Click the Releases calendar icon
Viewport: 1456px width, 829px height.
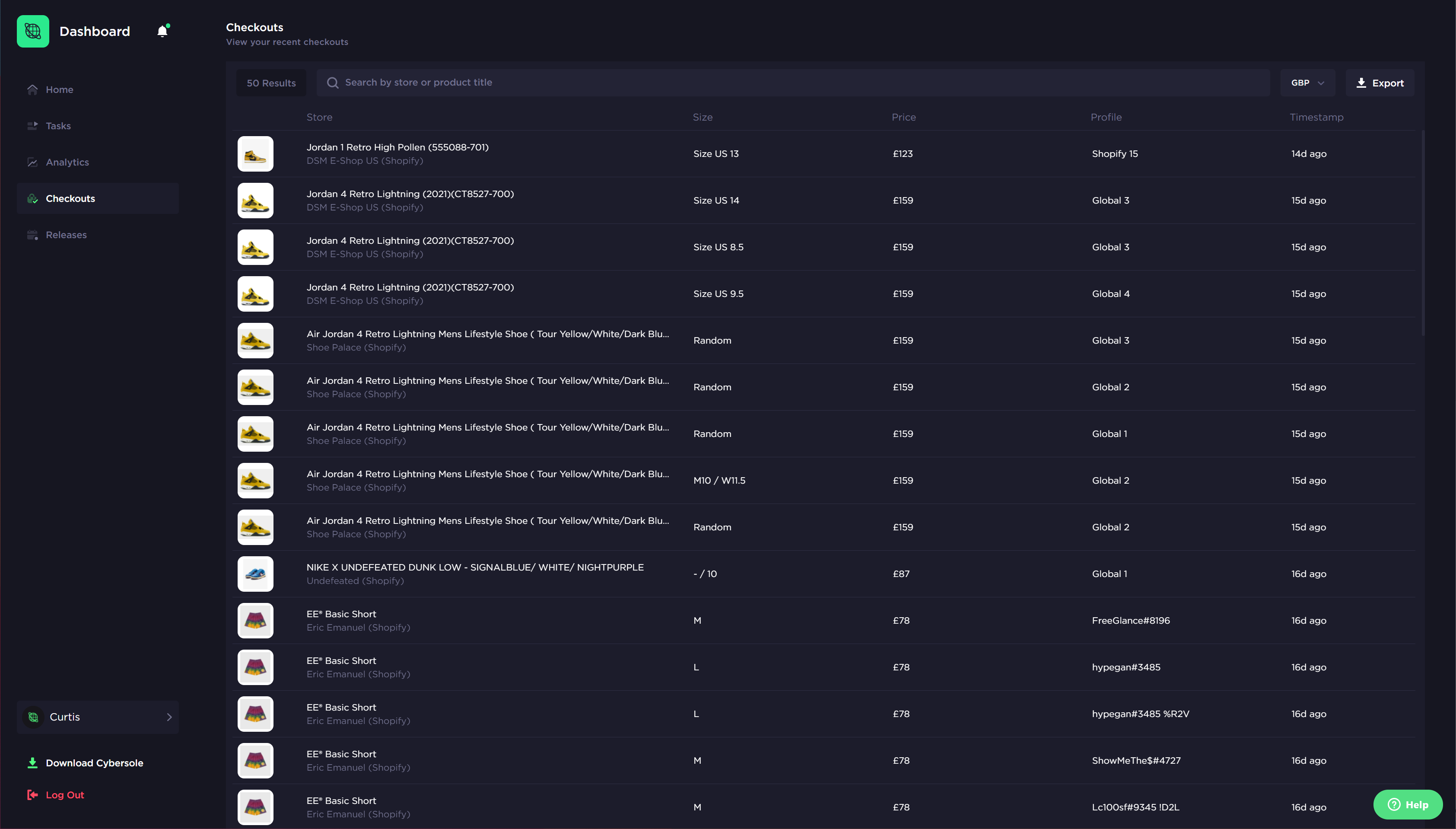32,235
